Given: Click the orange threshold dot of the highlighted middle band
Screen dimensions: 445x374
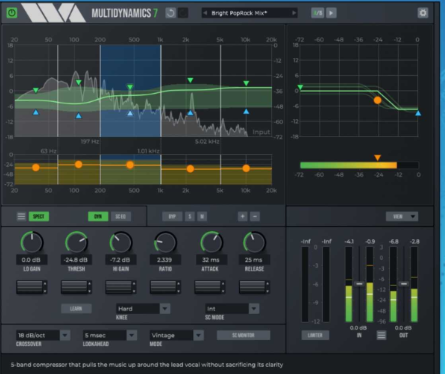Looking at the screenshot, I should click(130, 165).
